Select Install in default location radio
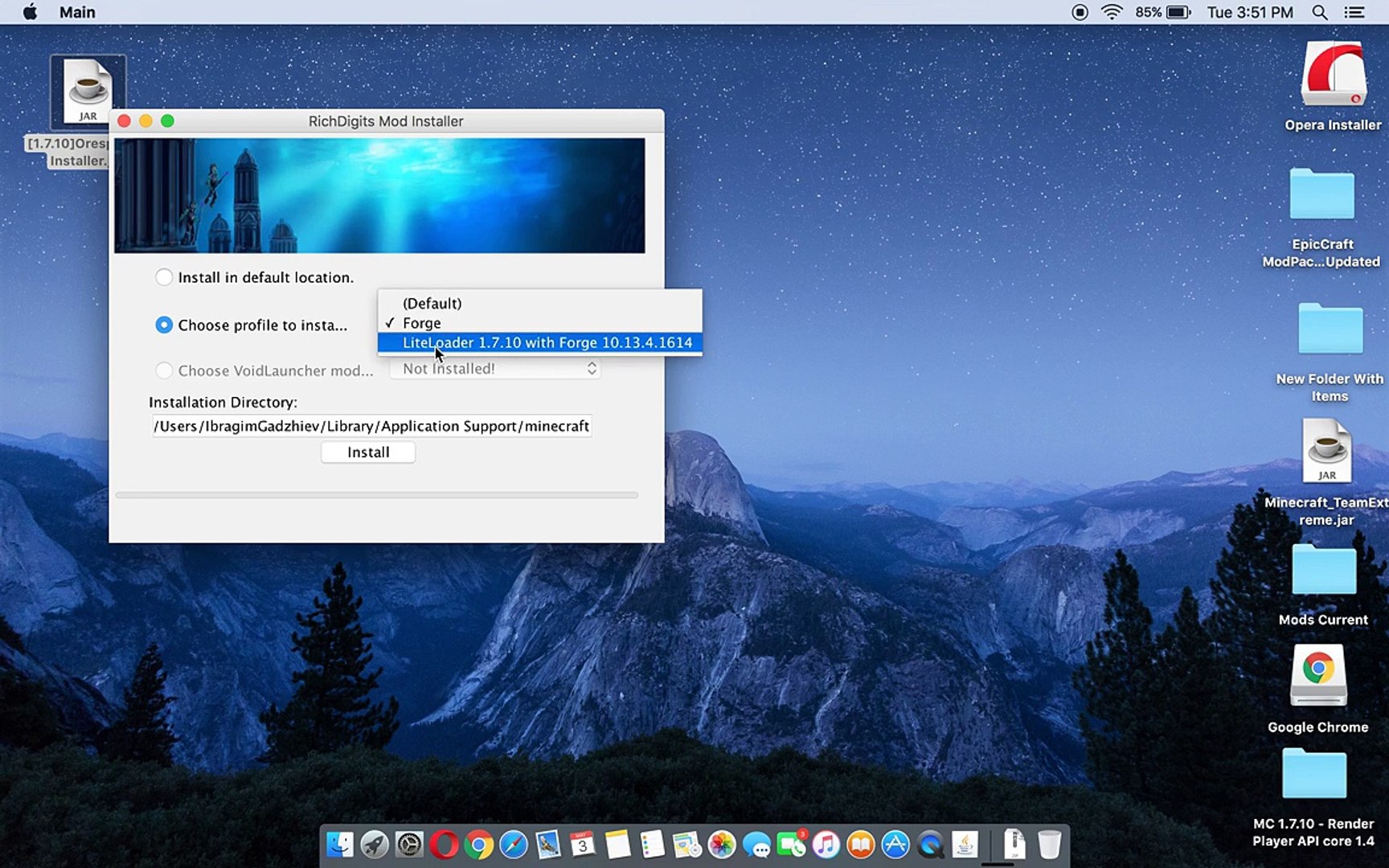The height and width of the screenshot is (868, 1389). click(164, 277)
